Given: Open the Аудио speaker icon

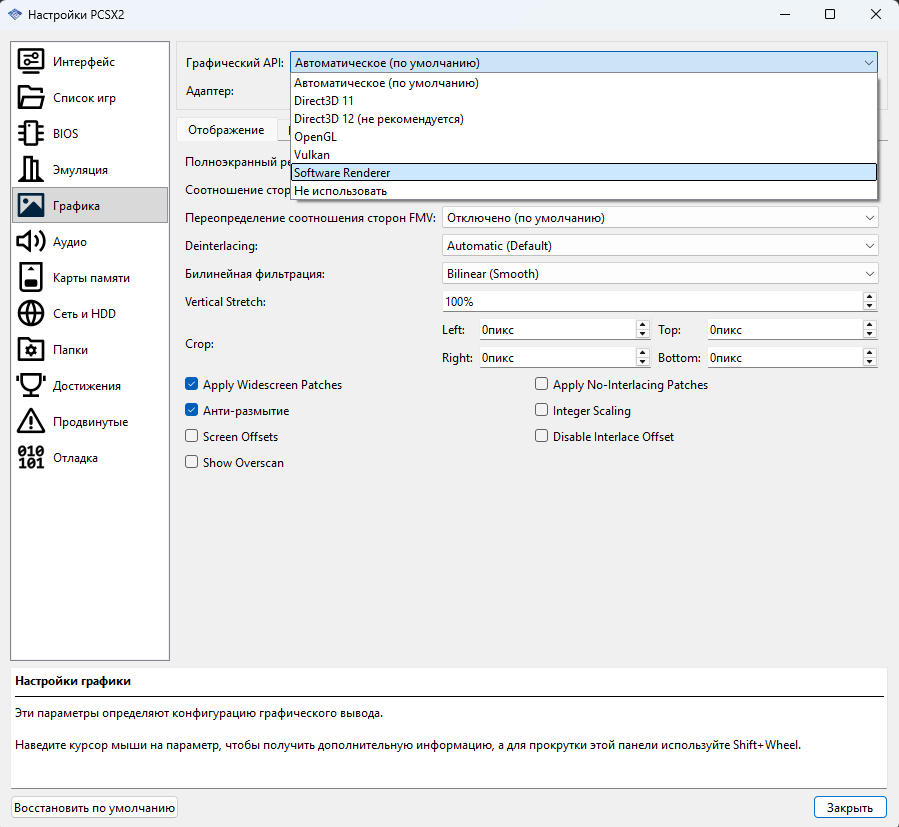Looking at the screenshot, I should 31,242.
